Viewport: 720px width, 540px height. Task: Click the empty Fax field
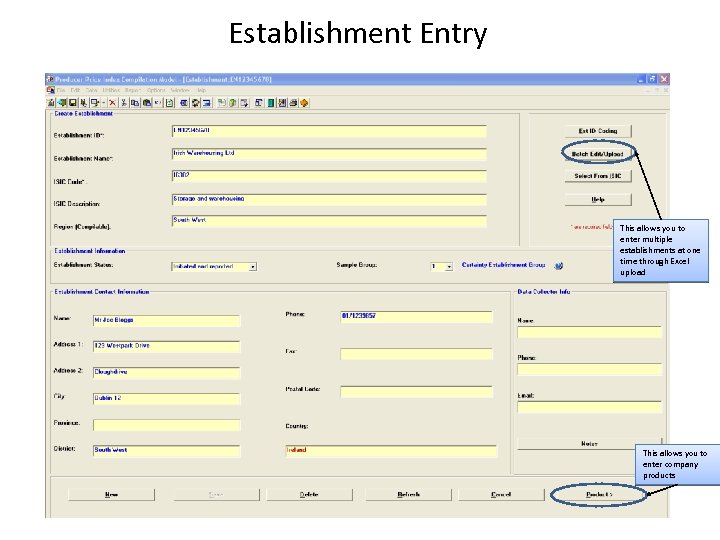click(x=416, y=354)
